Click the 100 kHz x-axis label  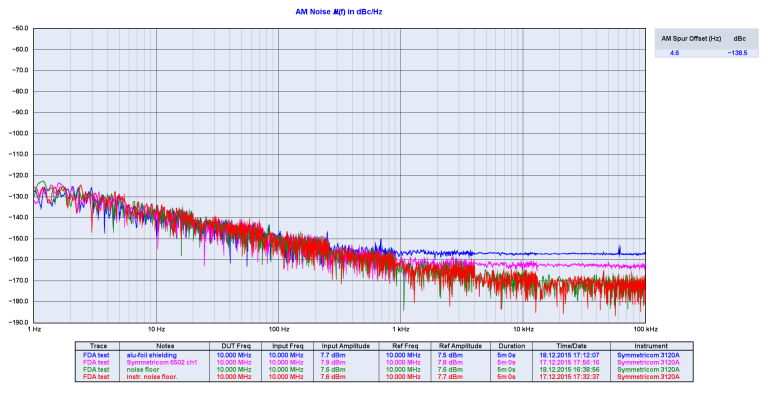[x=646, y=329]
